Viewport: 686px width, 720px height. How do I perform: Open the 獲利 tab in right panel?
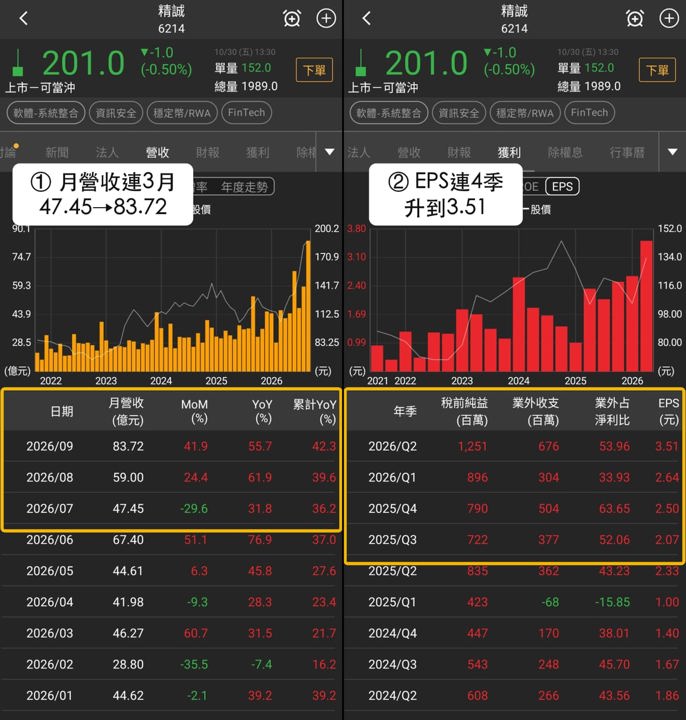pos(509,152)
